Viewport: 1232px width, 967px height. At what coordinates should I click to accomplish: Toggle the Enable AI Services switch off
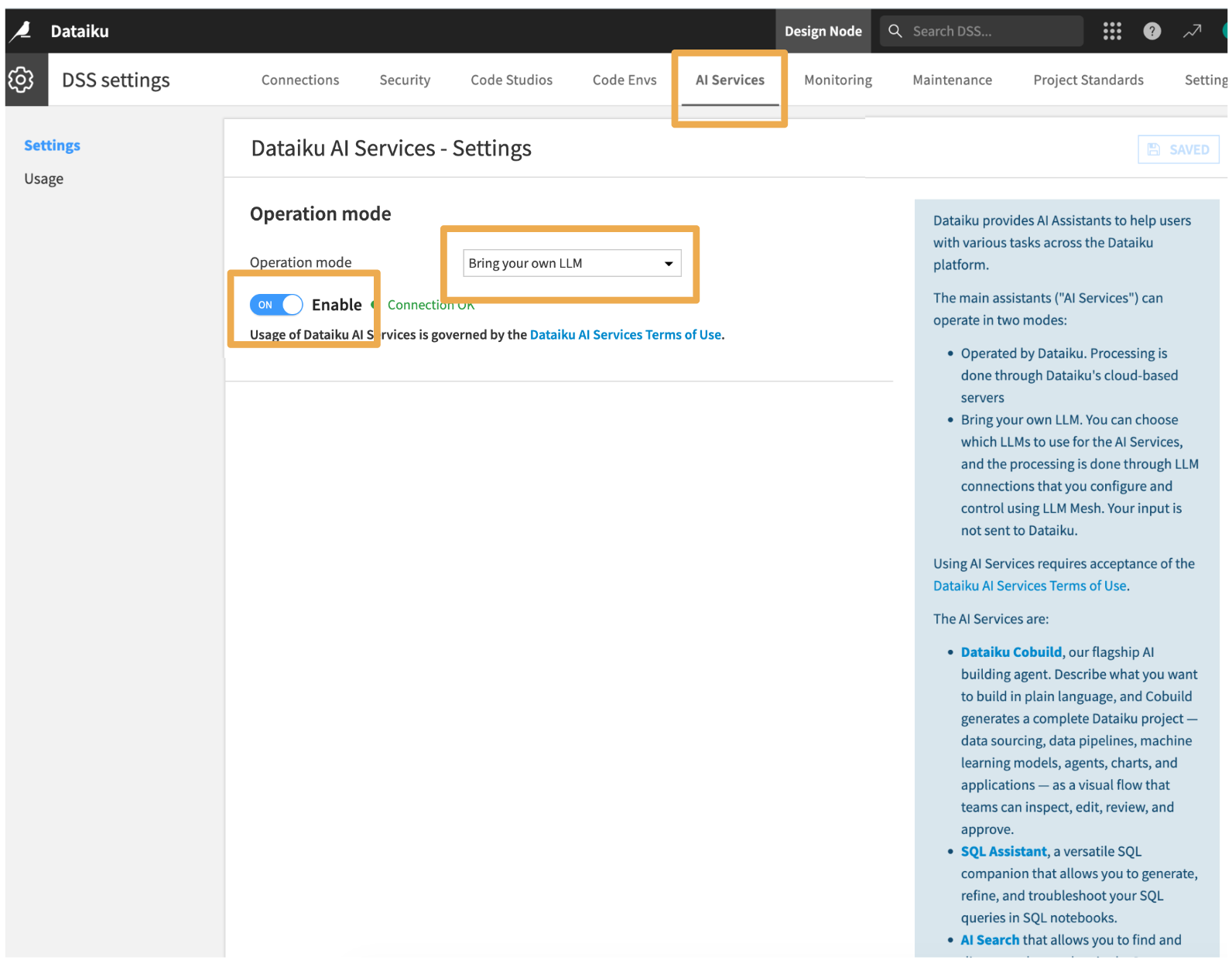click(x=276, y=305)
